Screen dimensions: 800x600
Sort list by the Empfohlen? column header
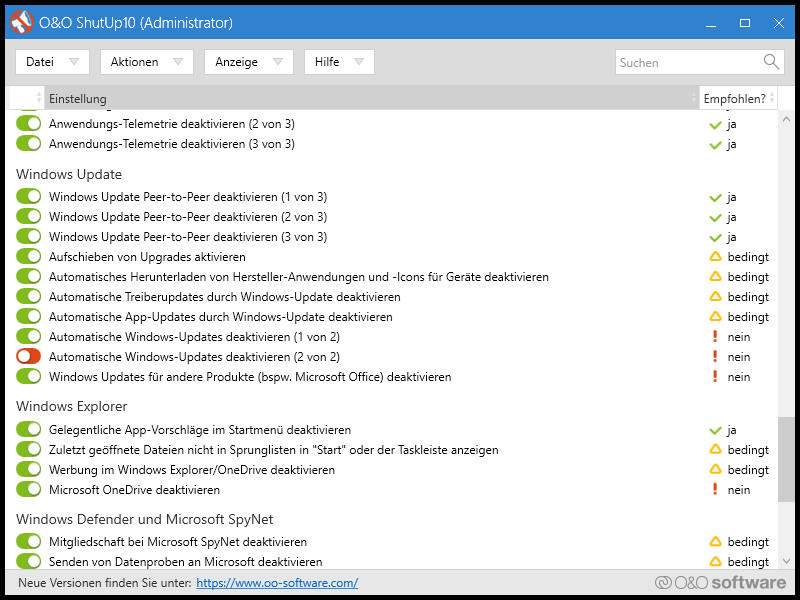[738, 98]
